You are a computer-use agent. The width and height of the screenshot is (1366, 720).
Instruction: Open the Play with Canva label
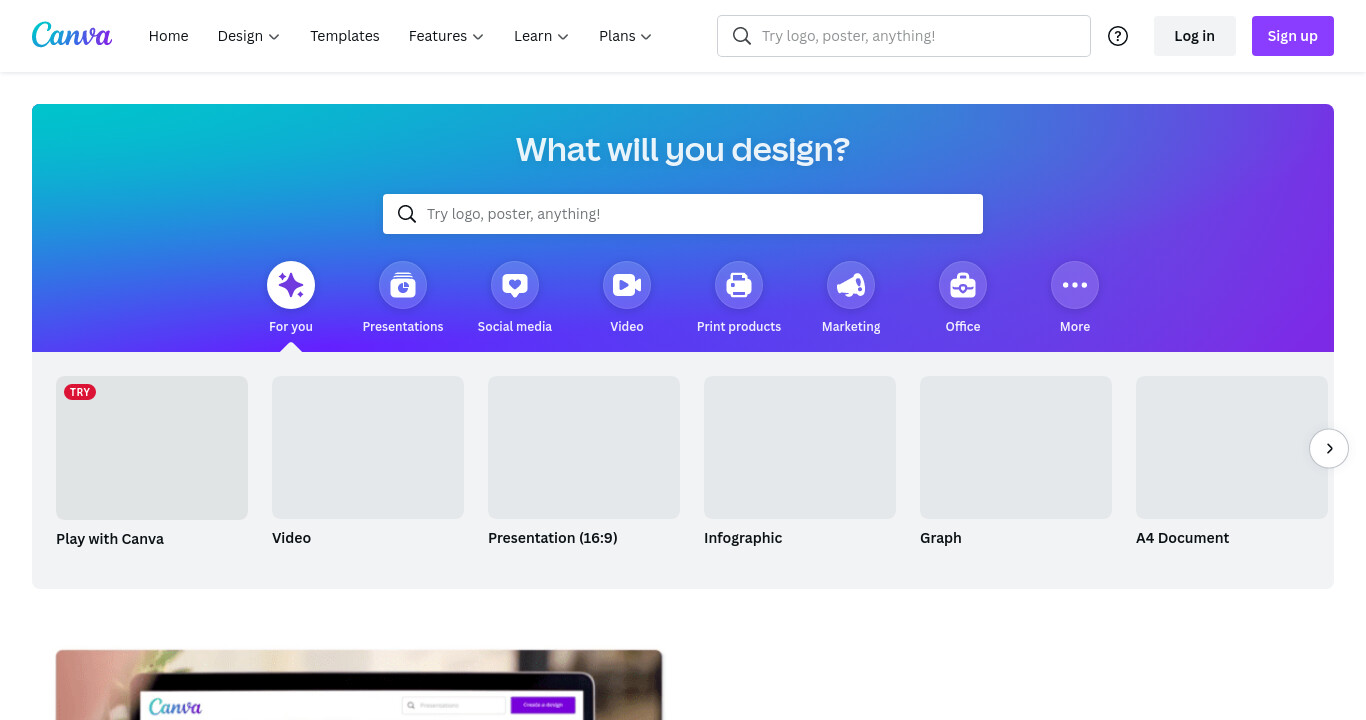pos(110,539)
